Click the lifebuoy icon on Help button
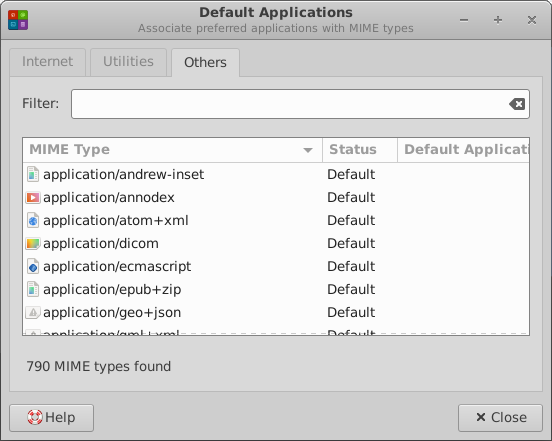Screen dimensions: 552x441 point(35,417)
